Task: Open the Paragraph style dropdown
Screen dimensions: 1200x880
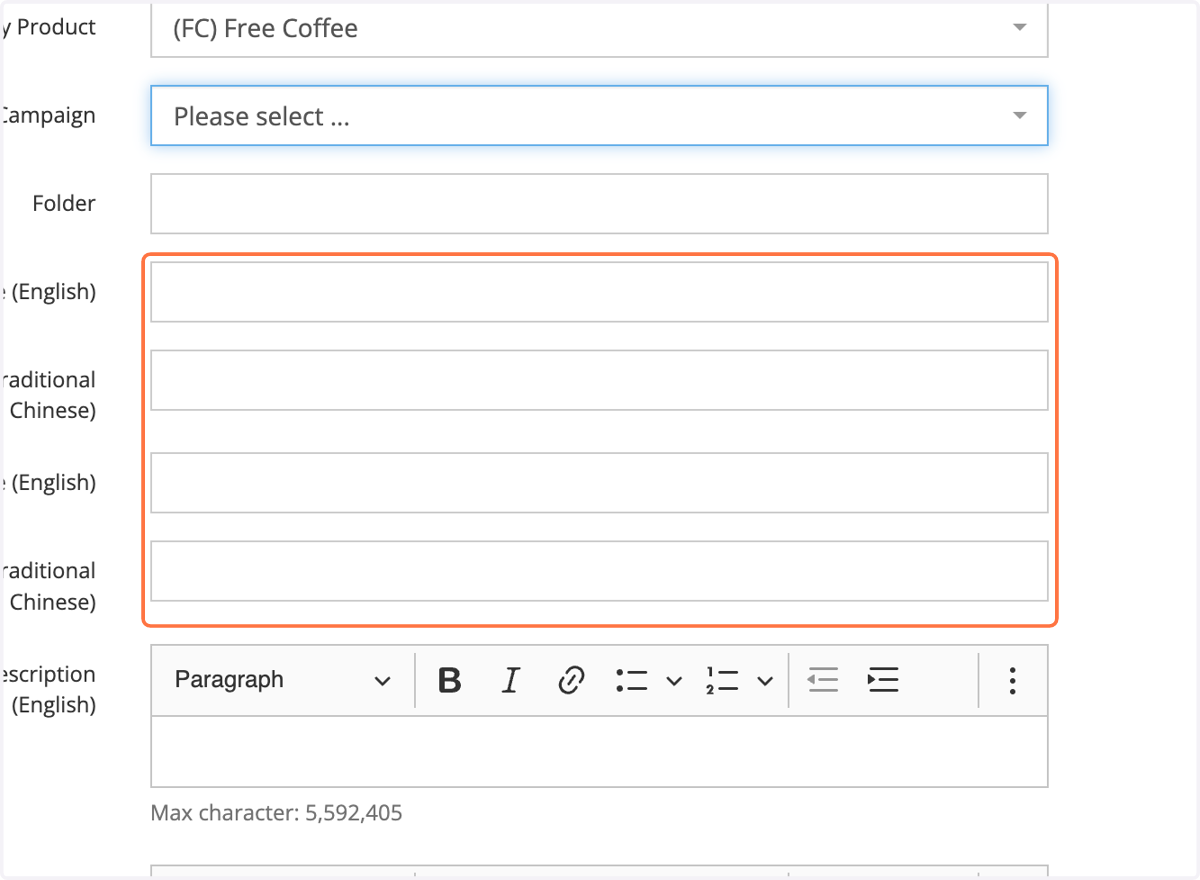Action: click(282, 681)
